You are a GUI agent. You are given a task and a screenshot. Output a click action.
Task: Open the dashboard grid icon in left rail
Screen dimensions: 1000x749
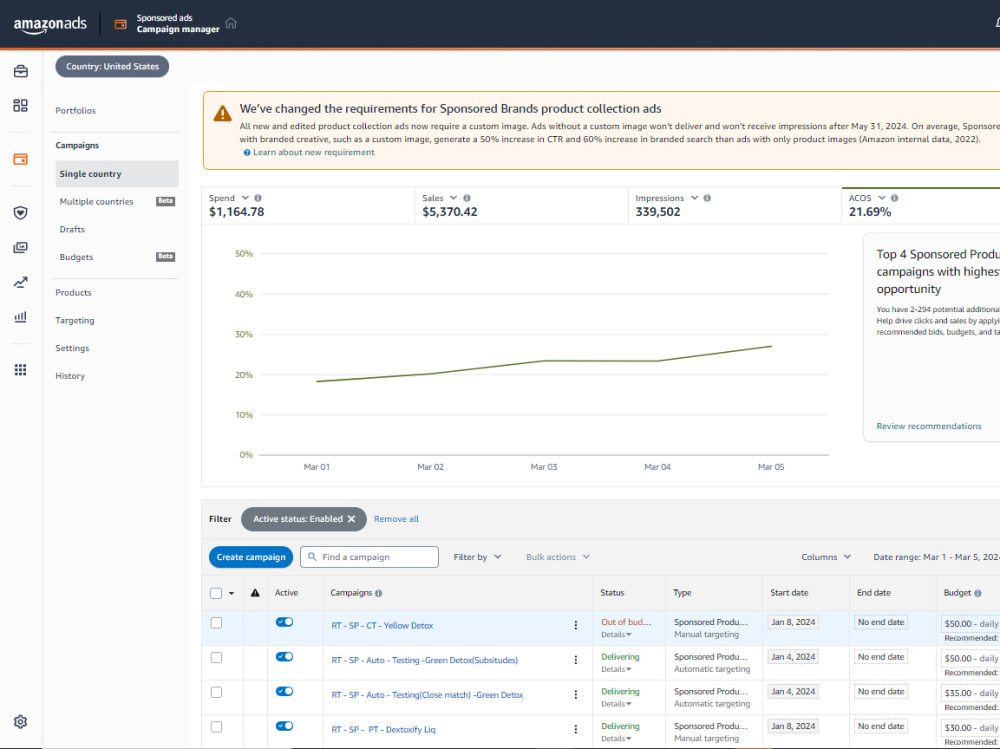pos(20,105)
